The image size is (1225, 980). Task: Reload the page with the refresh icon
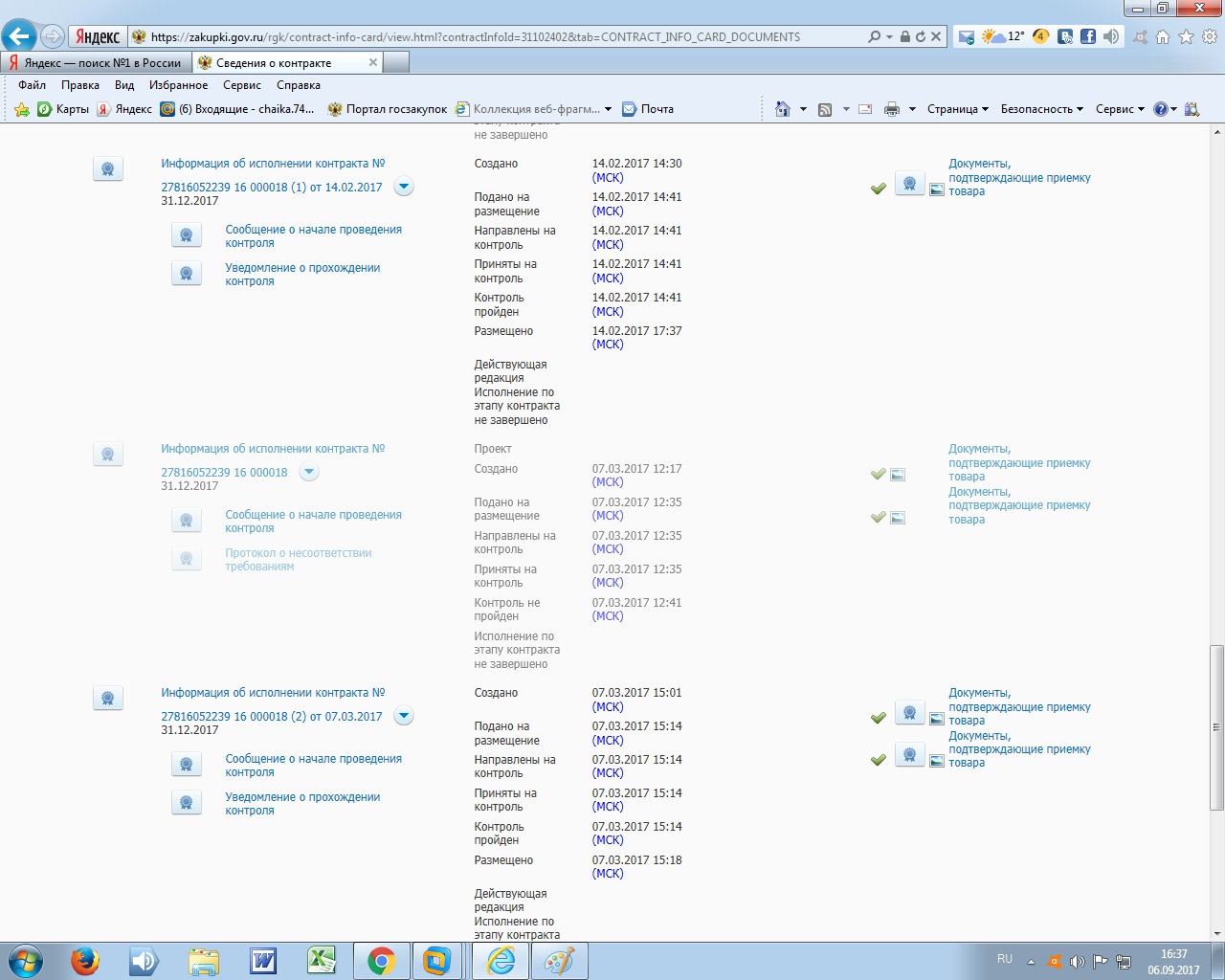[x=921, y=36]
